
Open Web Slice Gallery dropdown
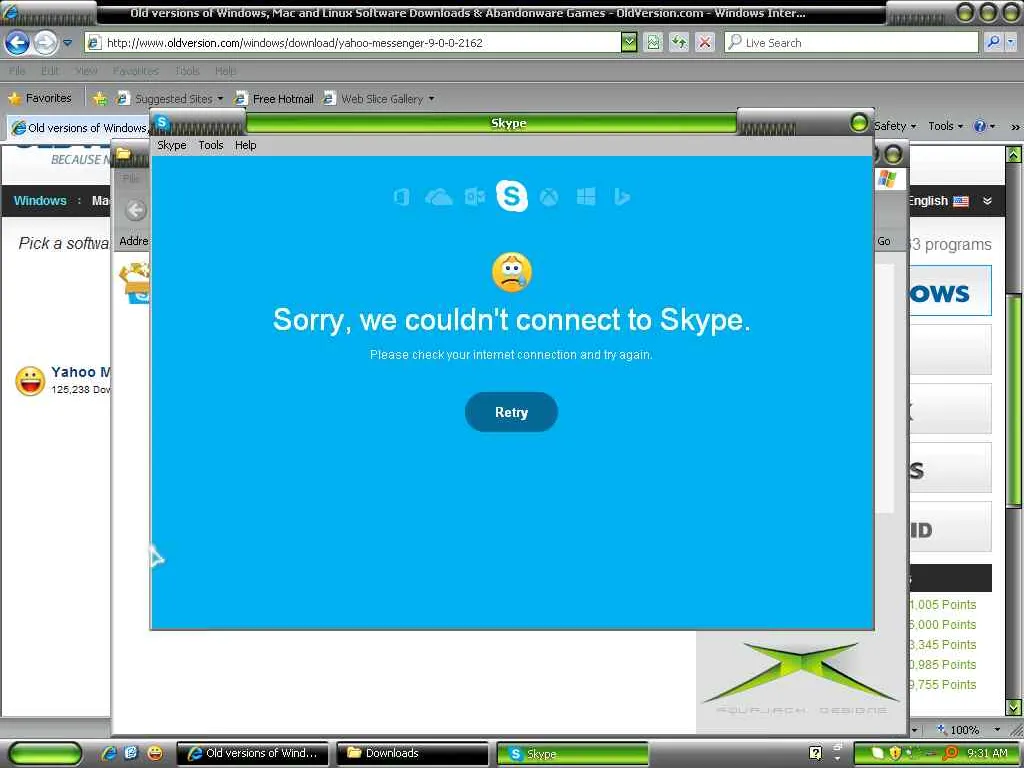click(x=378, y=99)
